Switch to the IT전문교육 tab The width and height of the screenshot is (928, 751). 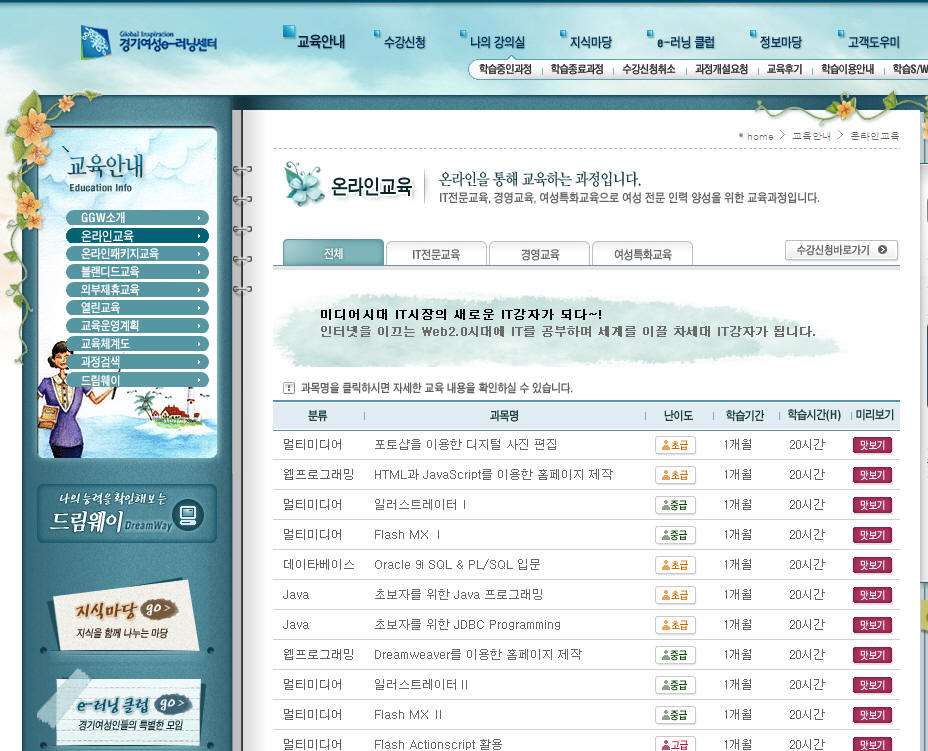click(436, 254)
